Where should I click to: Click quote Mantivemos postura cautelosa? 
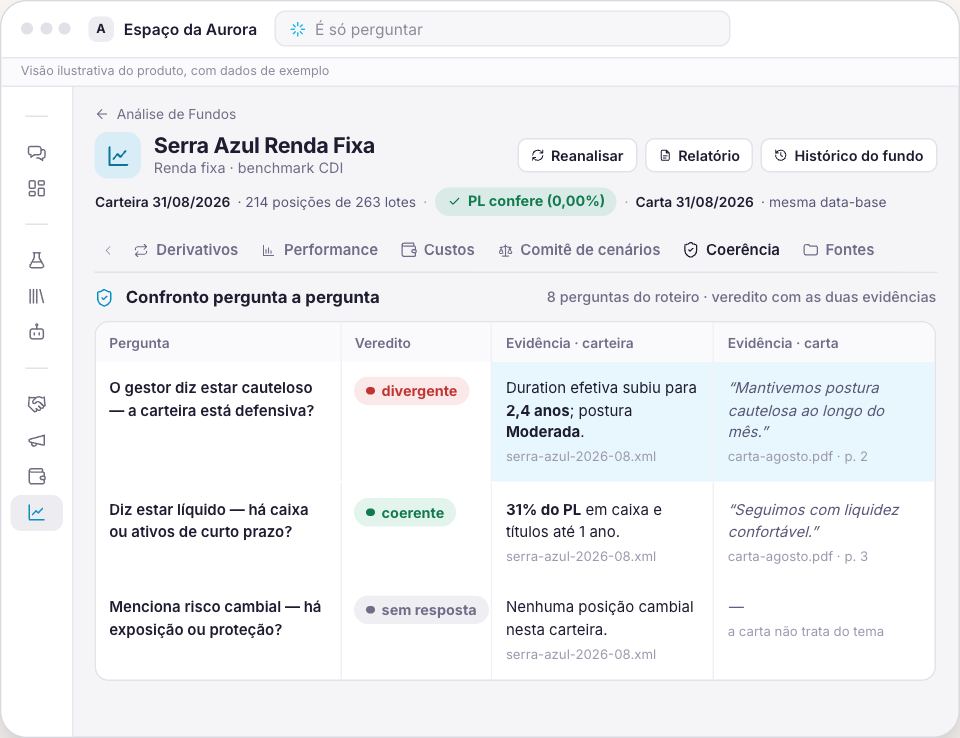[807, 410]
